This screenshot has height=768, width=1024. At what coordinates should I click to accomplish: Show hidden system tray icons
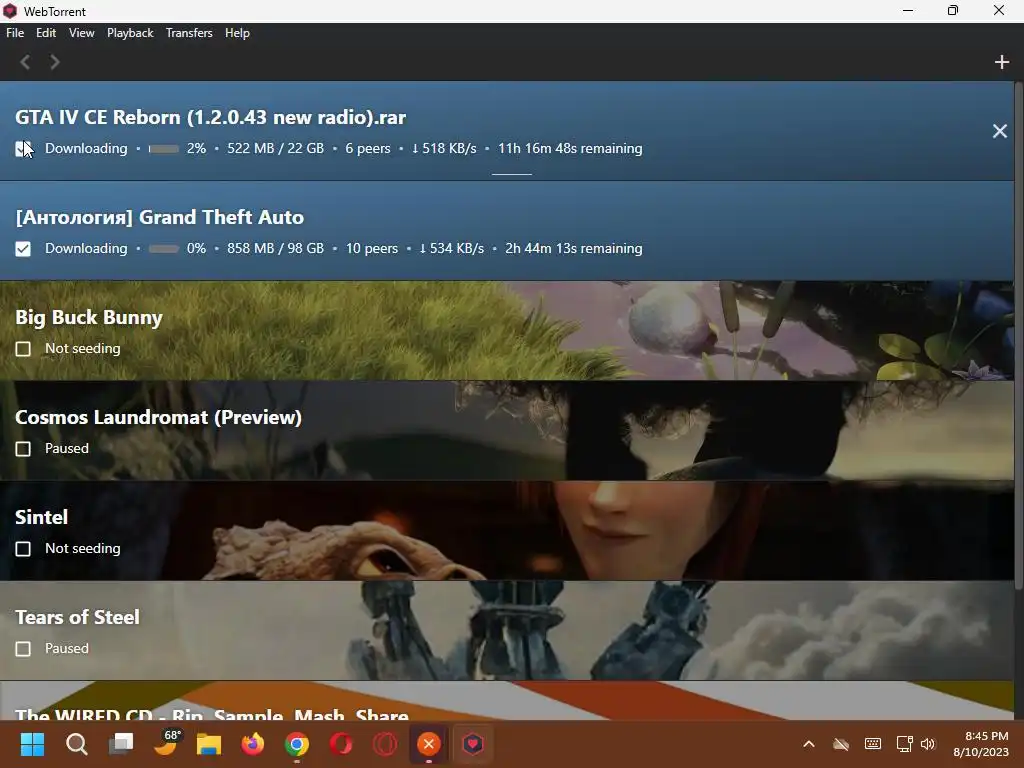808,744
